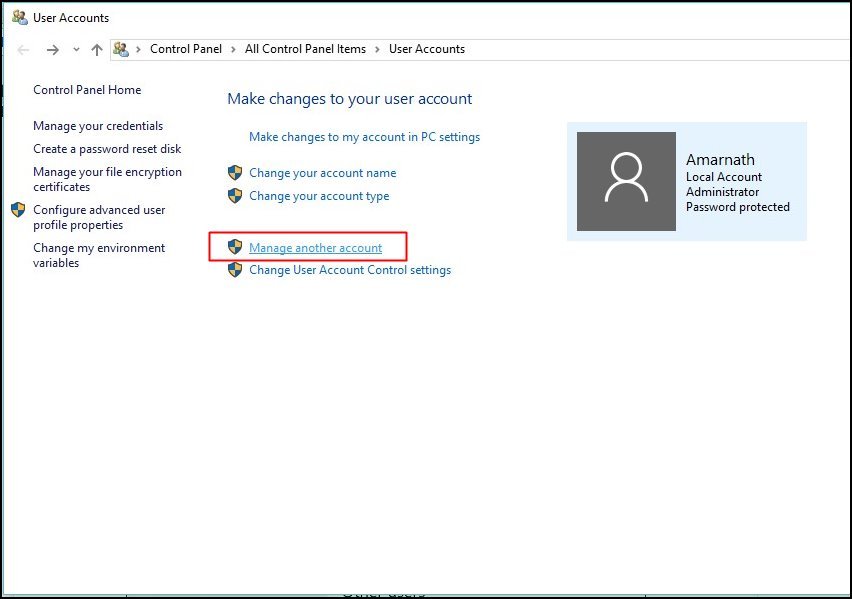The width and height of the screenshot is (852, 599).
Task: Expand the chevron after Control Panel breadcrumb
Action: 233,49
